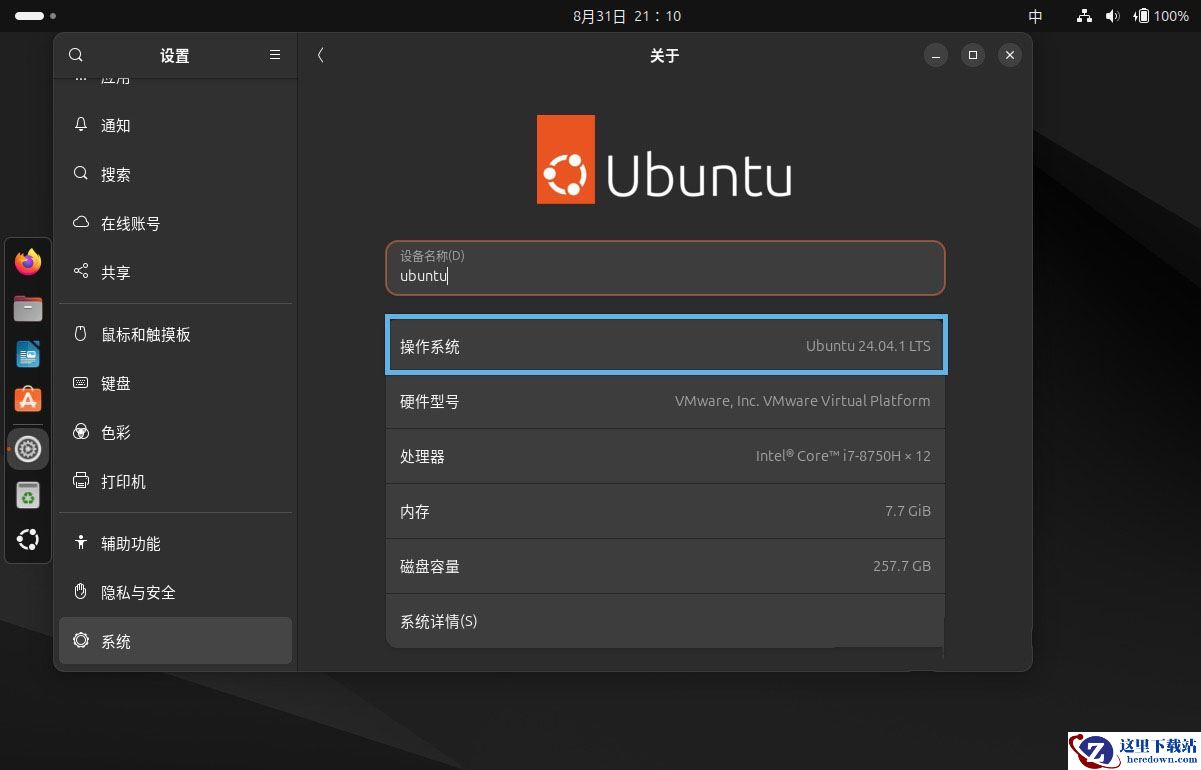Launch Firefox from the dock
Screen dimensions: 1201x770
point(28,262)
